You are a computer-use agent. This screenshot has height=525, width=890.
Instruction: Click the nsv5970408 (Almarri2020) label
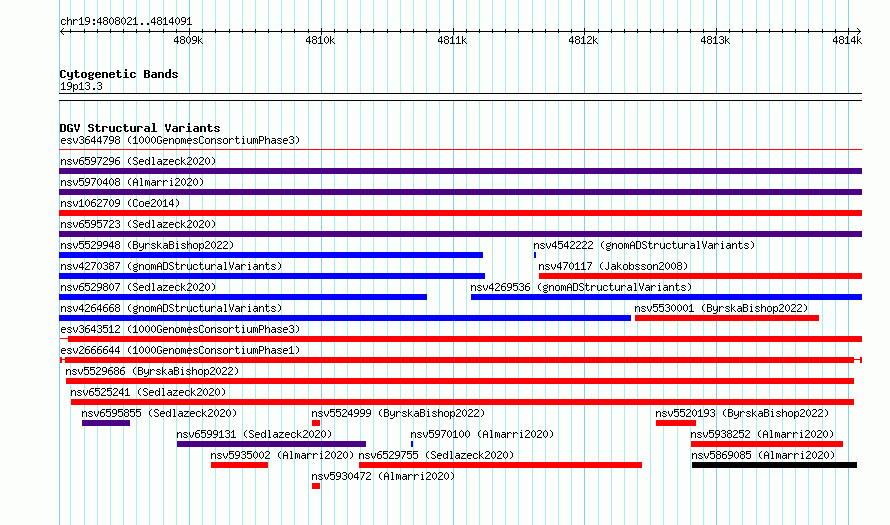[x=132, y=182]
